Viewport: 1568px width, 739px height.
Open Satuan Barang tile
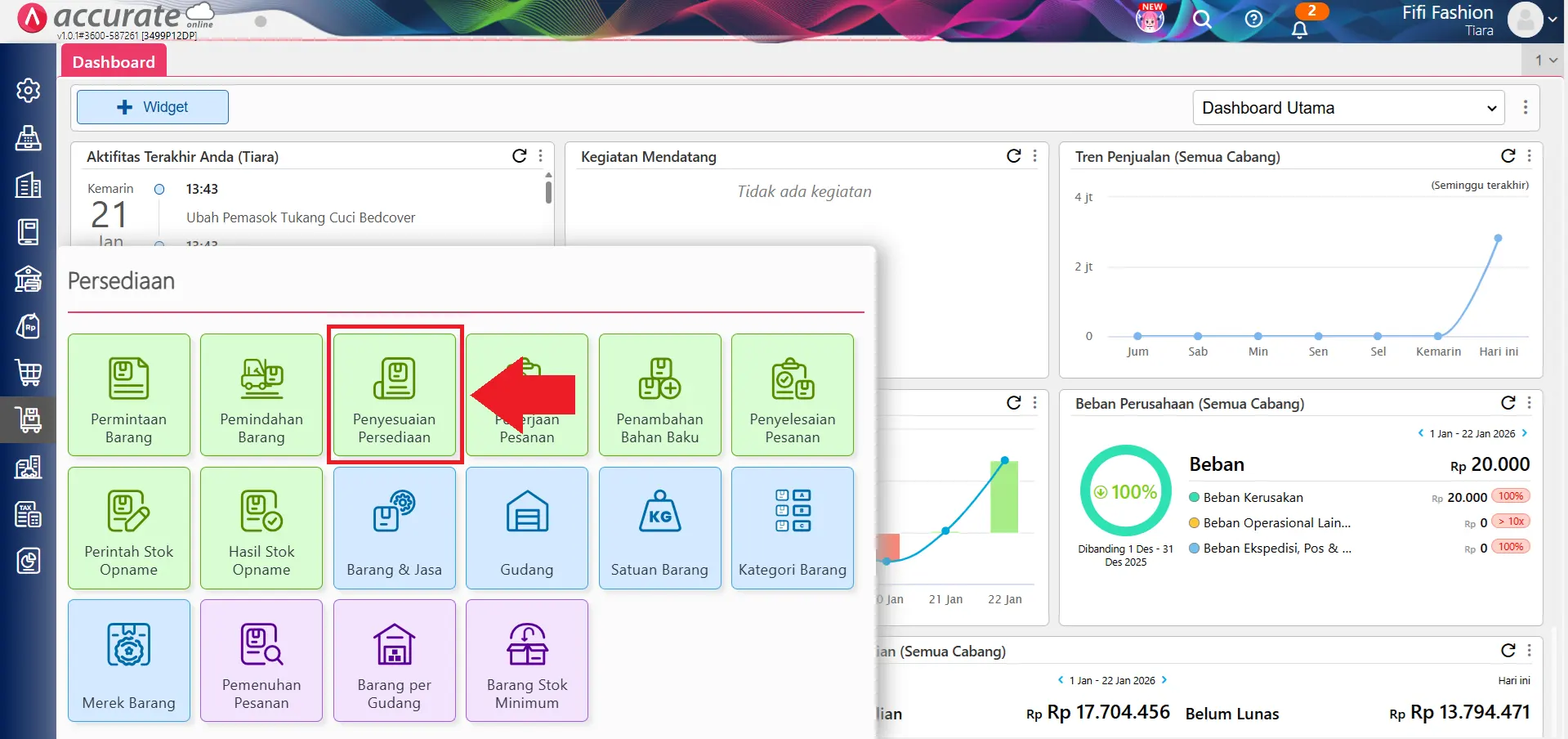[659, 528]
